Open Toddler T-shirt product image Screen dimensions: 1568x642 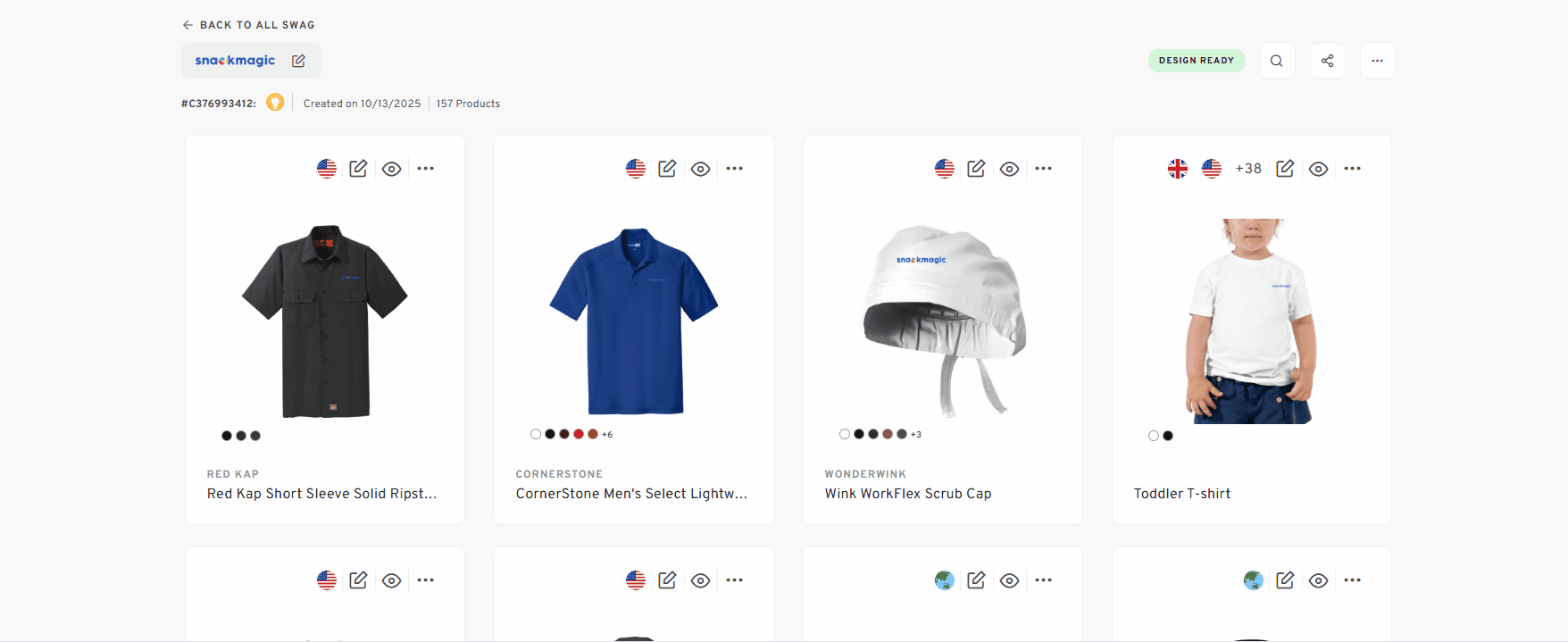pos(1251,321)
